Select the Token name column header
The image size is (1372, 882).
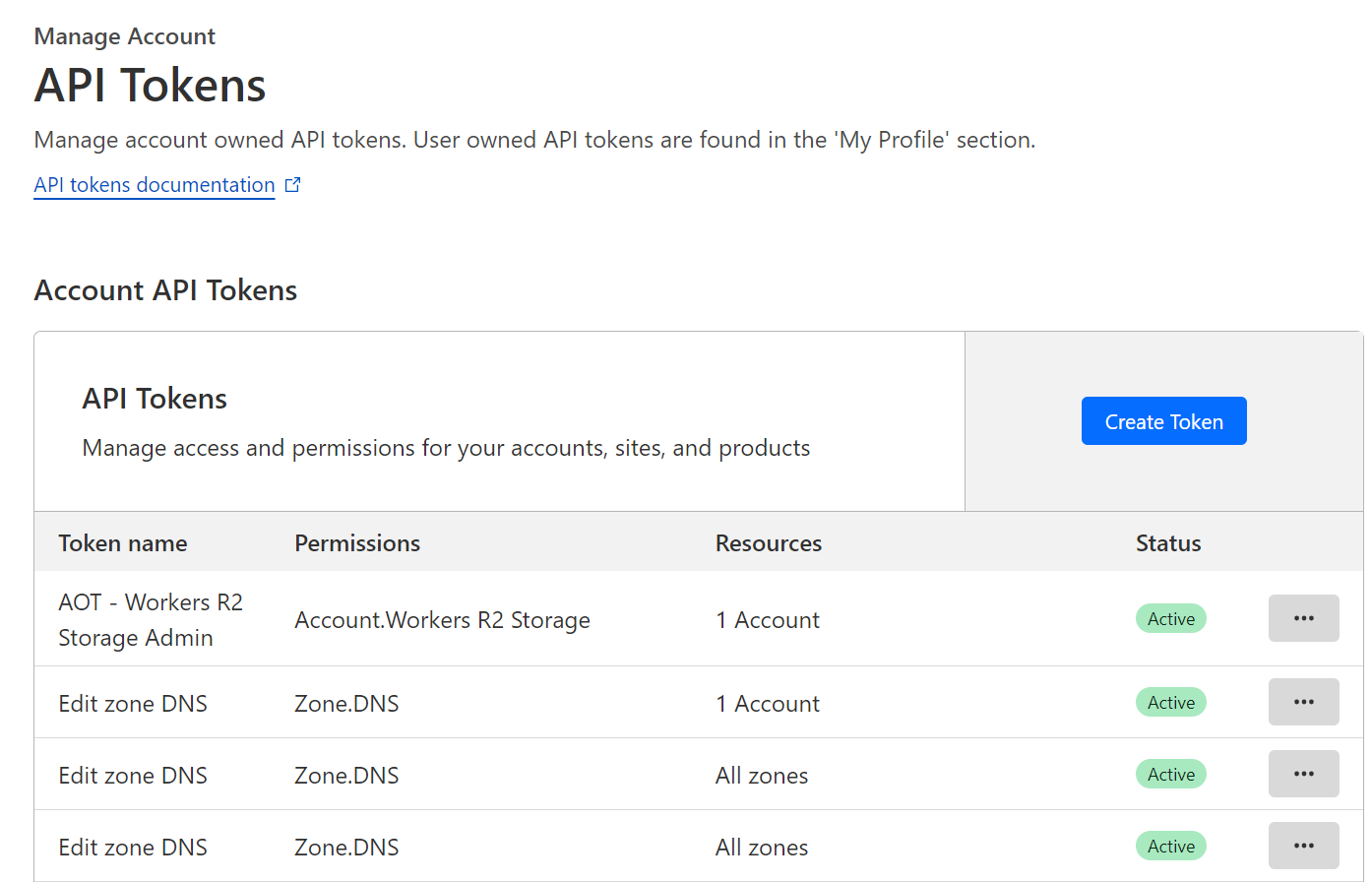tap(123, 543)
